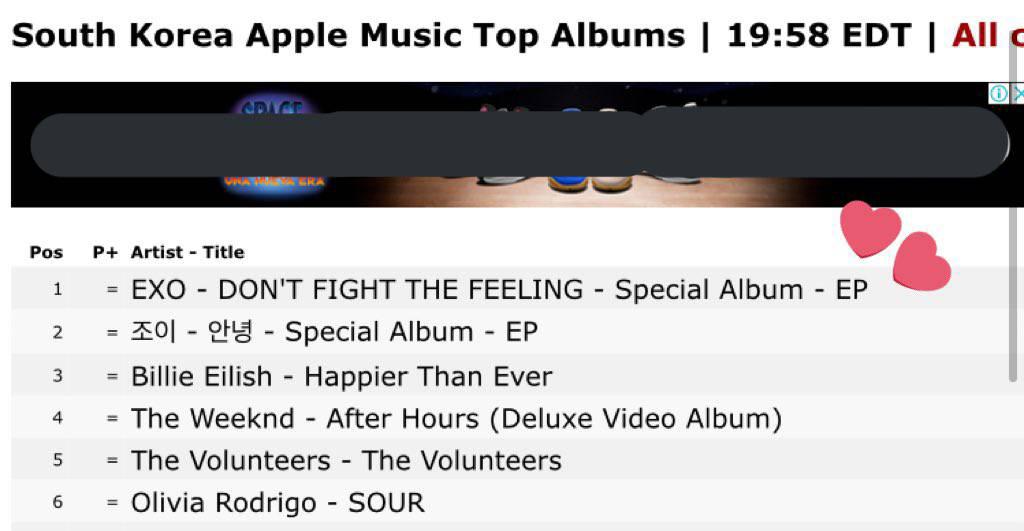1024x531 pixels.
Task: Click the 19:58 EDT timestamp in the heading
Action: click(x=818, y=35)
